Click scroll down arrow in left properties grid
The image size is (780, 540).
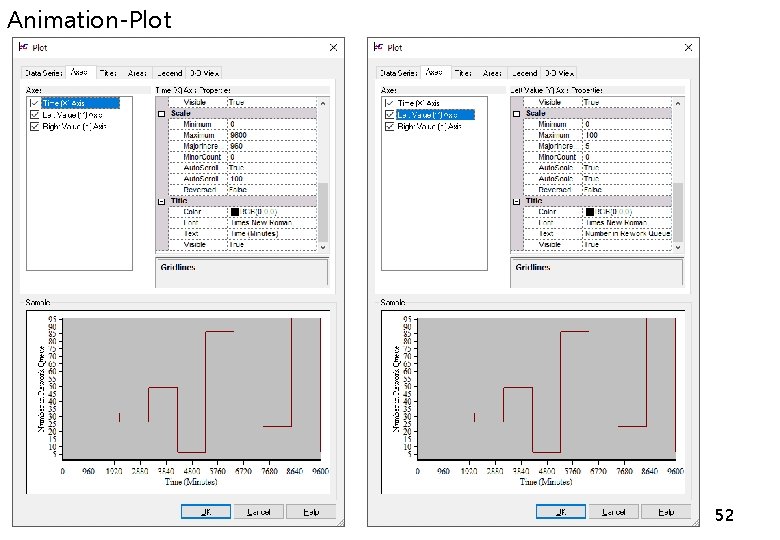323,246
